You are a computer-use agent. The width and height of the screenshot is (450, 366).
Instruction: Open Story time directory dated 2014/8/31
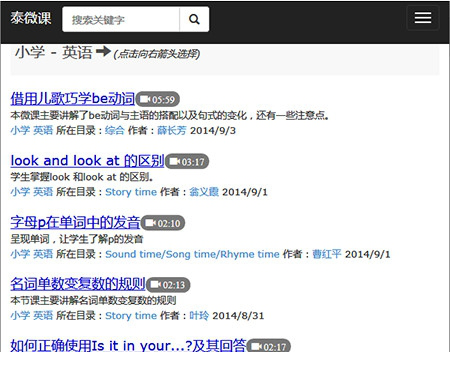(131, 316)
